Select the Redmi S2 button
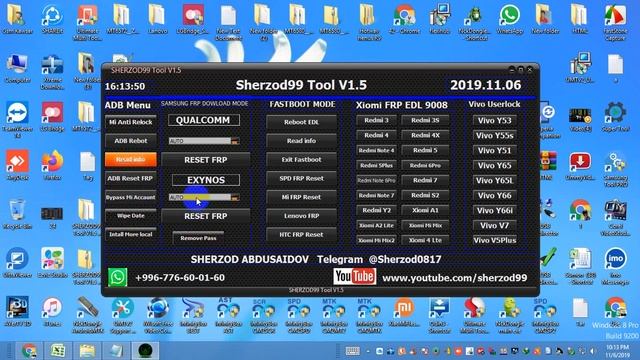The height and width of the screenshot is (360, 640). click(425, 195)
